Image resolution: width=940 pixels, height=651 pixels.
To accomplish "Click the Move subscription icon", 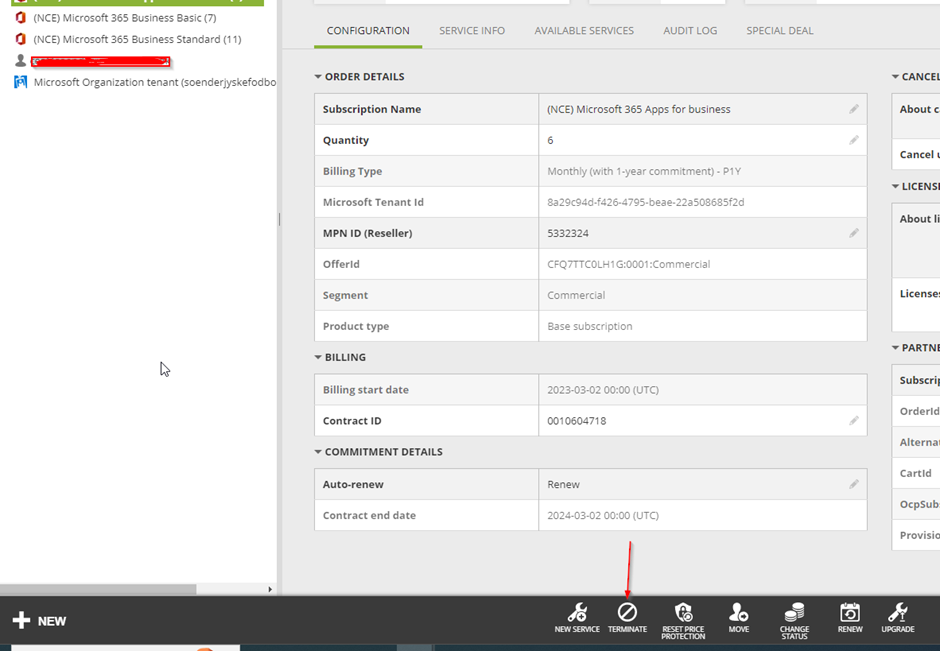I will coord(738,612).
